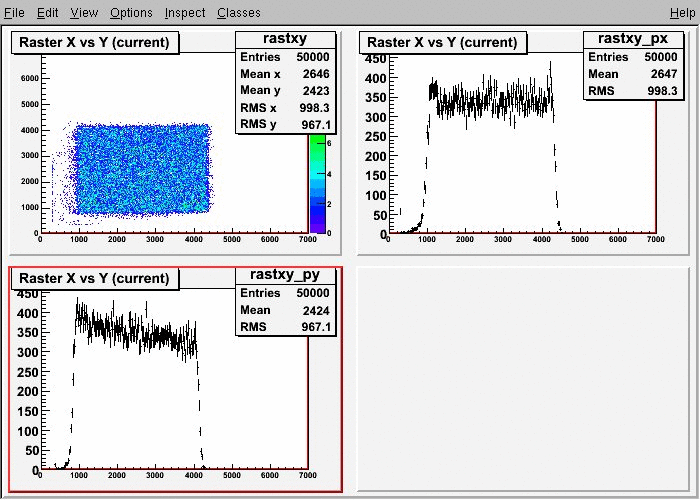Click 'RMS y 967.1' in rastxy stats

[285, 124]
